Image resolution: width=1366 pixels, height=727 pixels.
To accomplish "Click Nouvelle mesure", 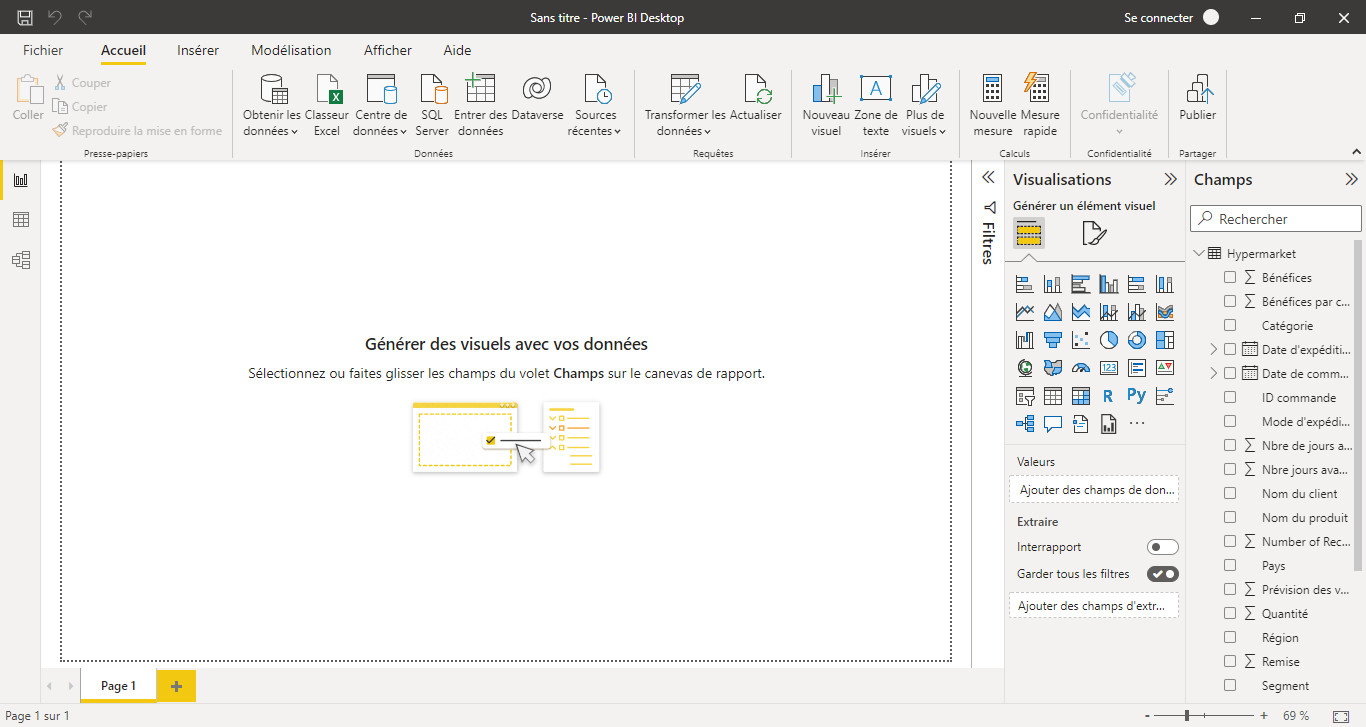I will click(992, 104).
